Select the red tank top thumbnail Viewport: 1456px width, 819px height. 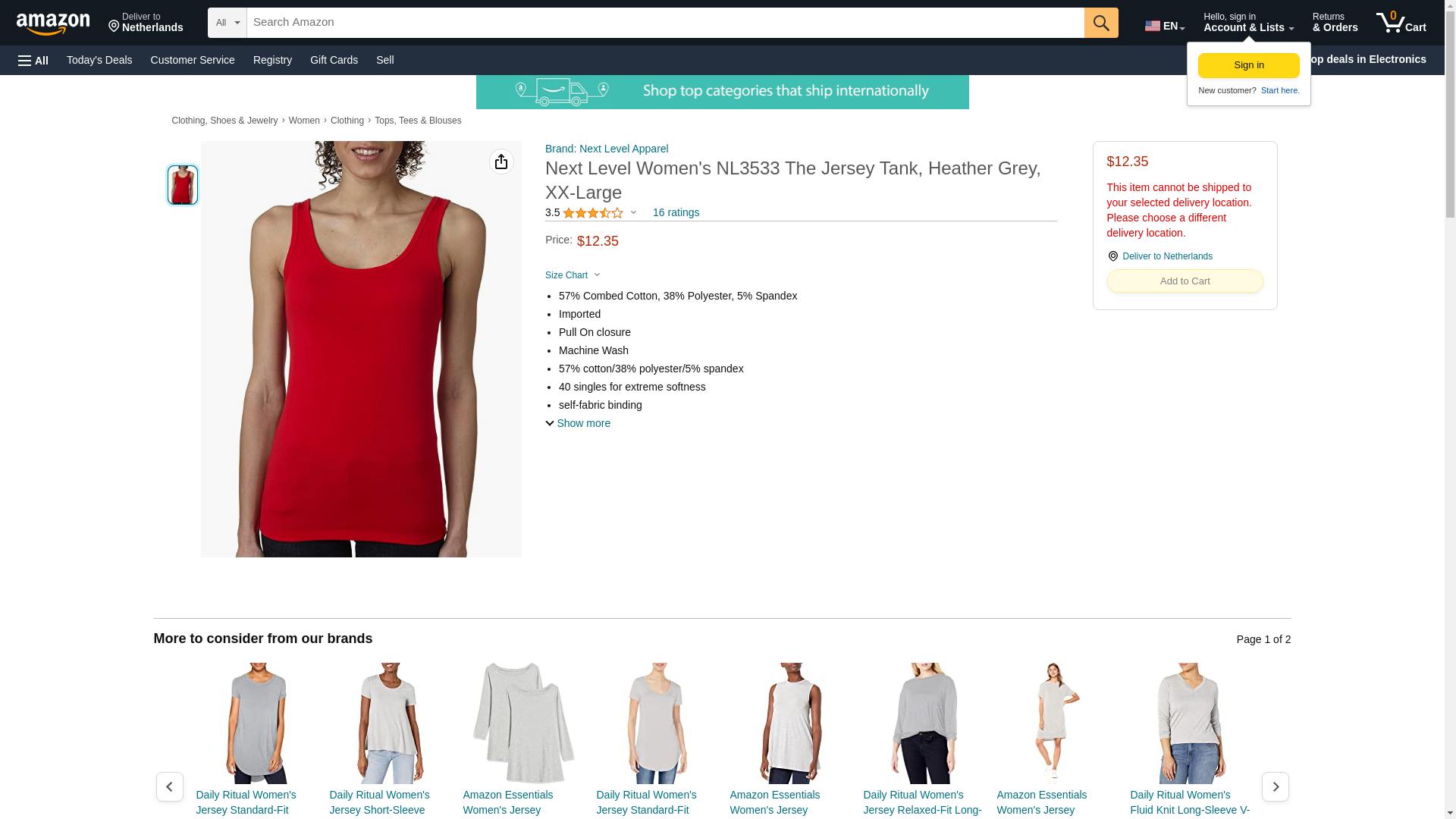(183, 185)
